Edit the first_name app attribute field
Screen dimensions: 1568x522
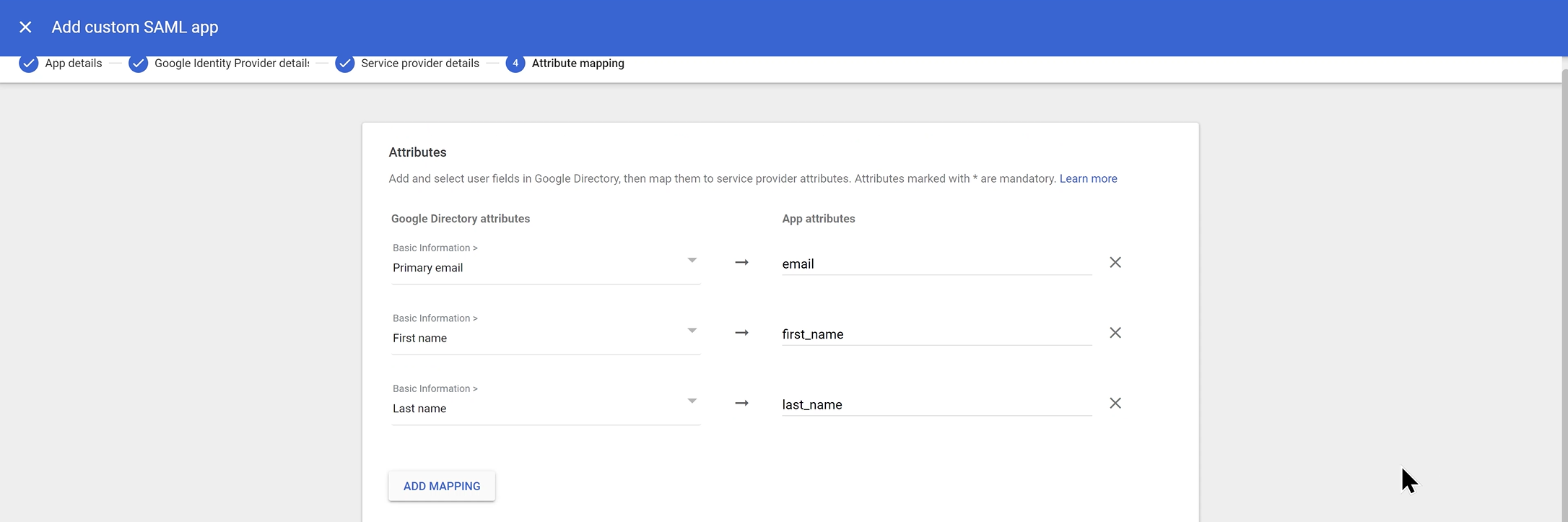[x=936, y=334]
